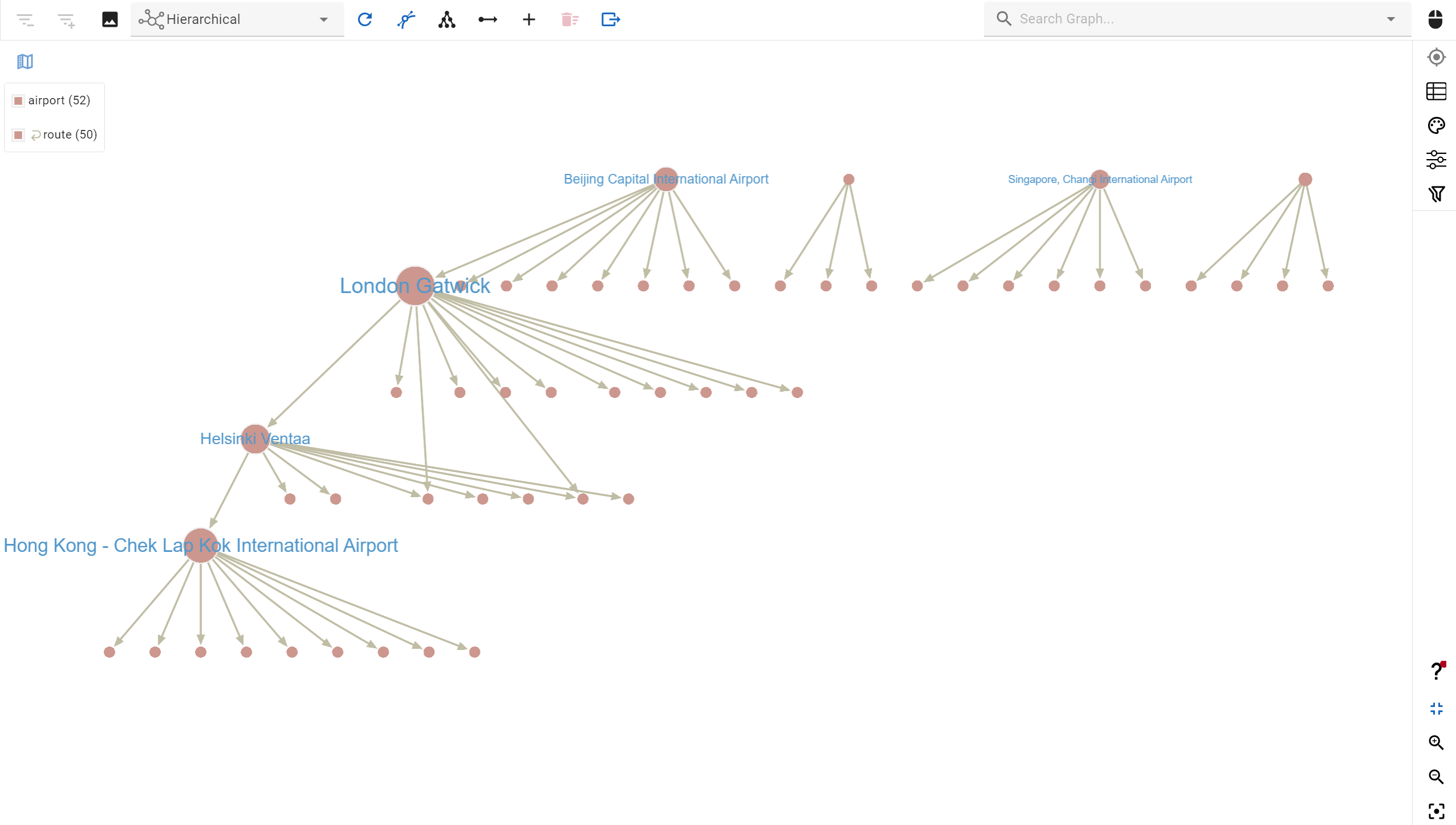Click the refresh/reload graph icon

(x=366, y=19)
